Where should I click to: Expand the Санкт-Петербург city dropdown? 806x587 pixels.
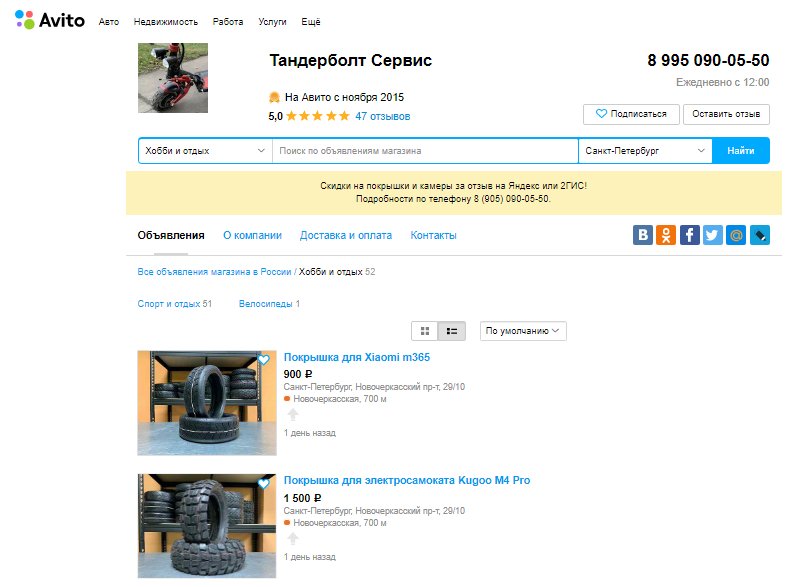pyautogui.click(x=645, y=151)
